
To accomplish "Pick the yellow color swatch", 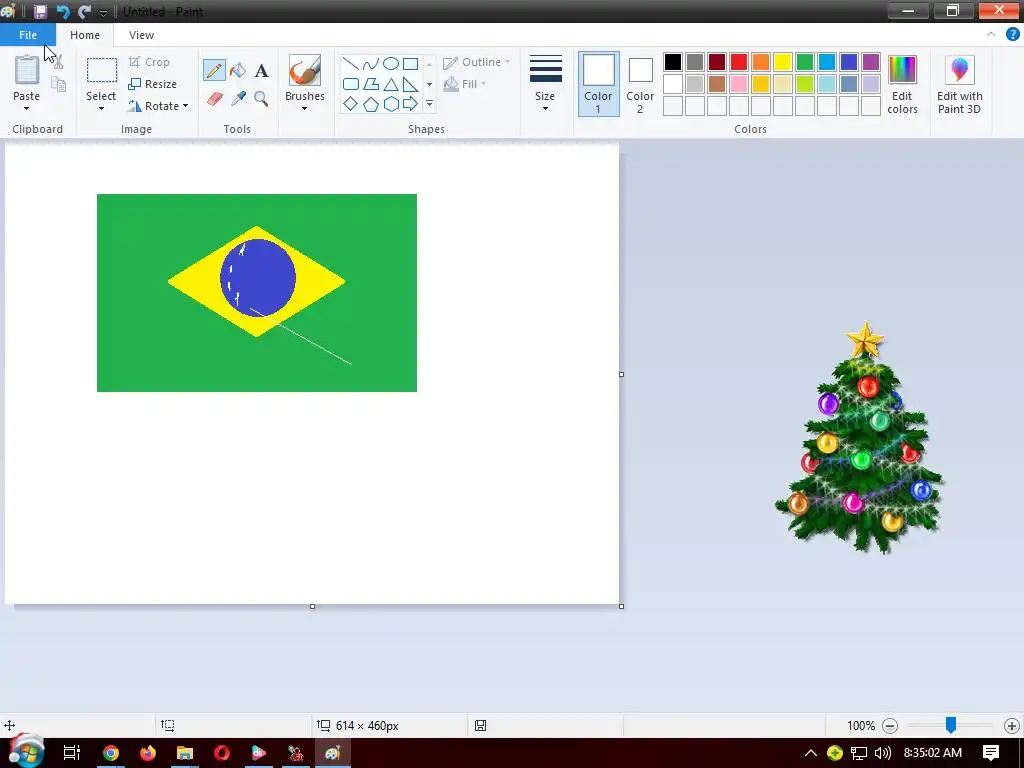I will [x=782, y=62].
